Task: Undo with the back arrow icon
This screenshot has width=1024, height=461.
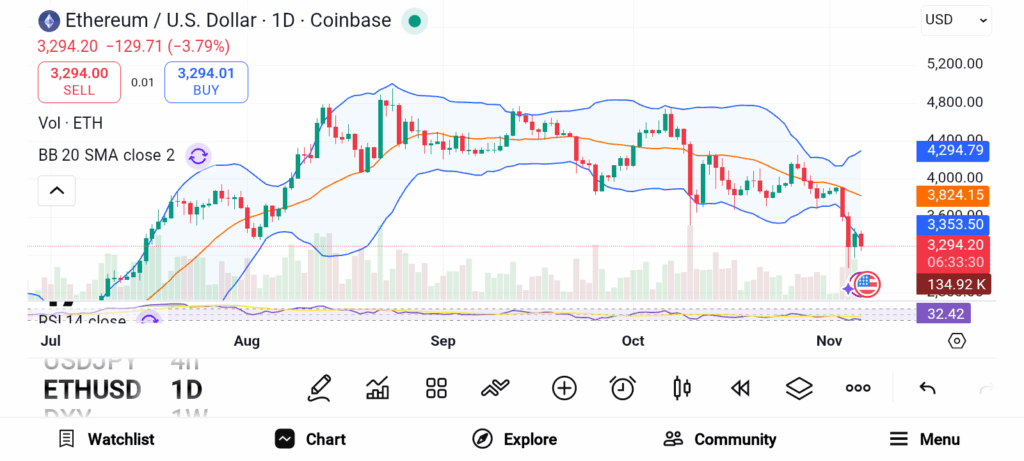Action: click(927, 388)
